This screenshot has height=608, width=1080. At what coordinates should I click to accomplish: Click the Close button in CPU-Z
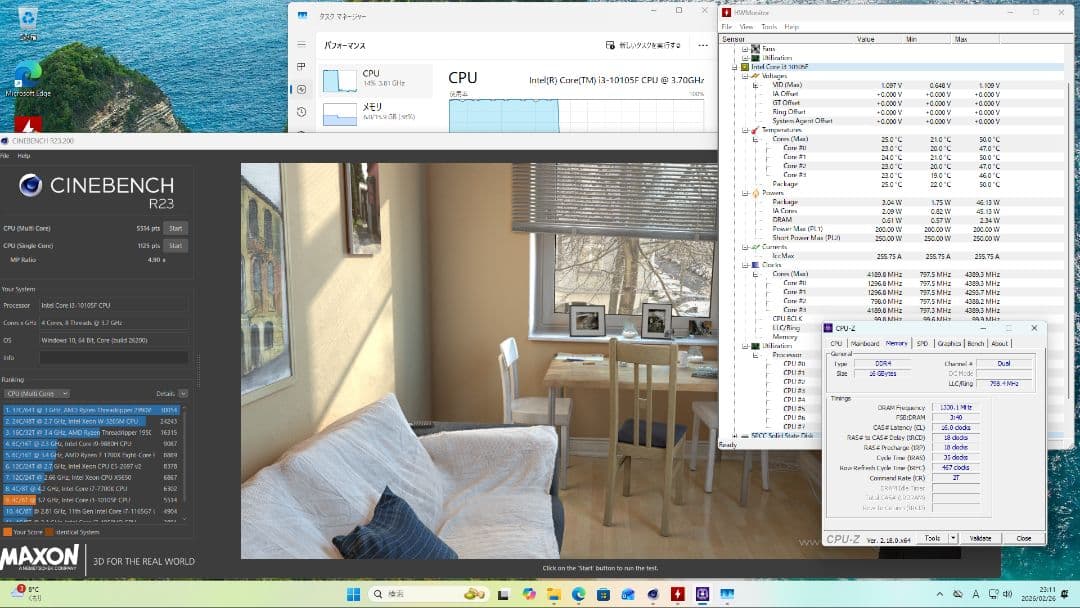coord(1024,538)
